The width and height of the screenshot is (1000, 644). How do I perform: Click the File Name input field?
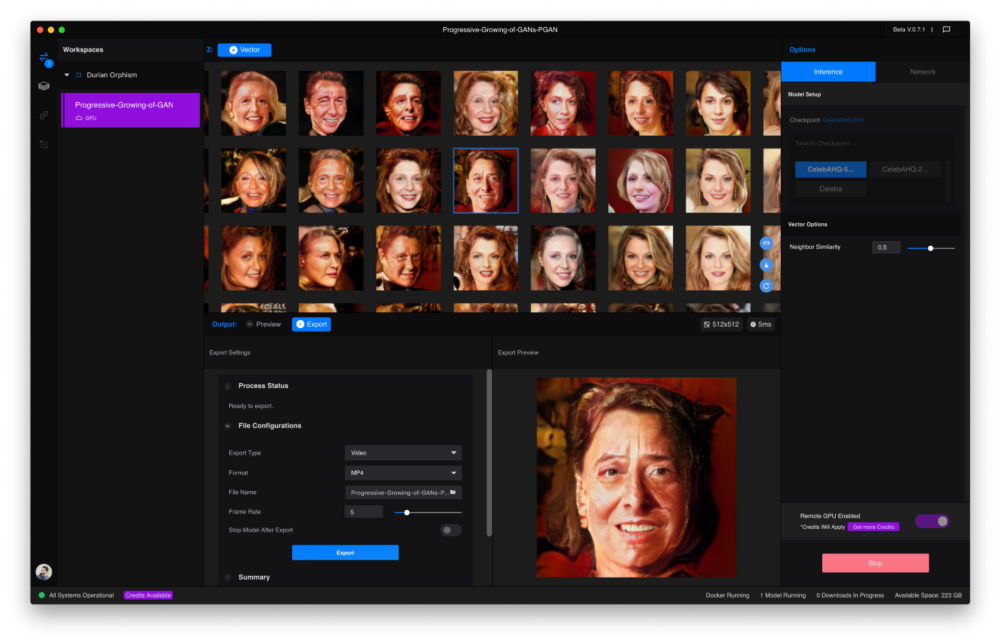pyautogui.click(x=403, y=492)
